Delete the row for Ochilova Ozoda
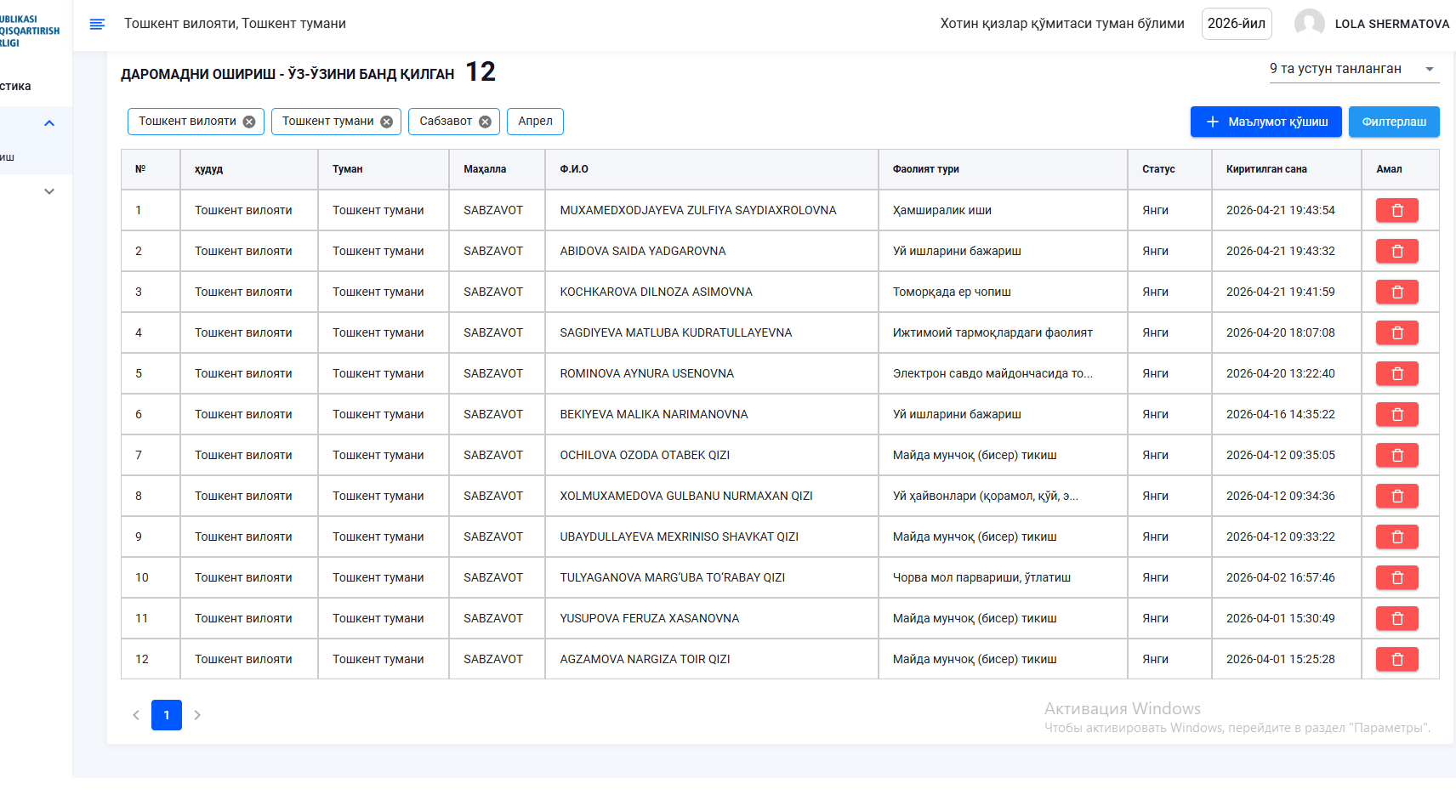1456x812 pixels. point(1396,455)
